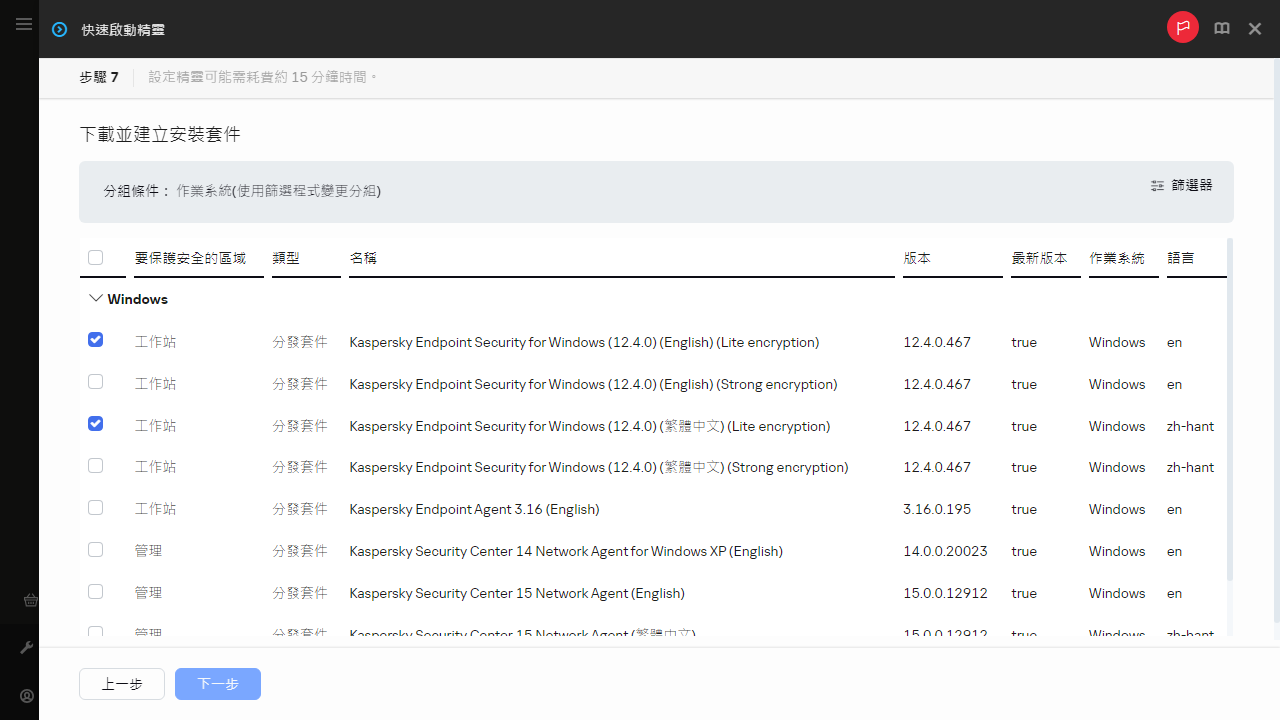The image size is (1280, 720).
Task: Open the wrench settings icon in sidebar
Action: 27,648
